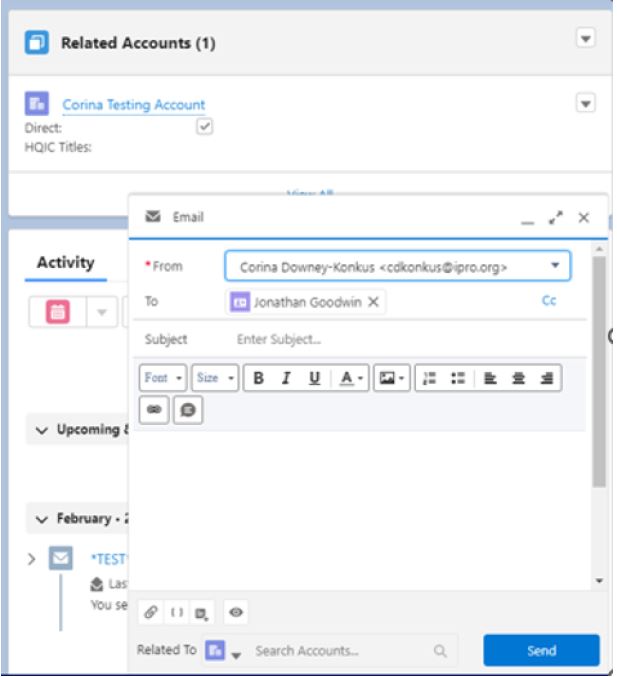Maximize the Email composer with expand arrows
Viewport: 617px width, 677px height.
pyautogui.click(x=556, y=218)
